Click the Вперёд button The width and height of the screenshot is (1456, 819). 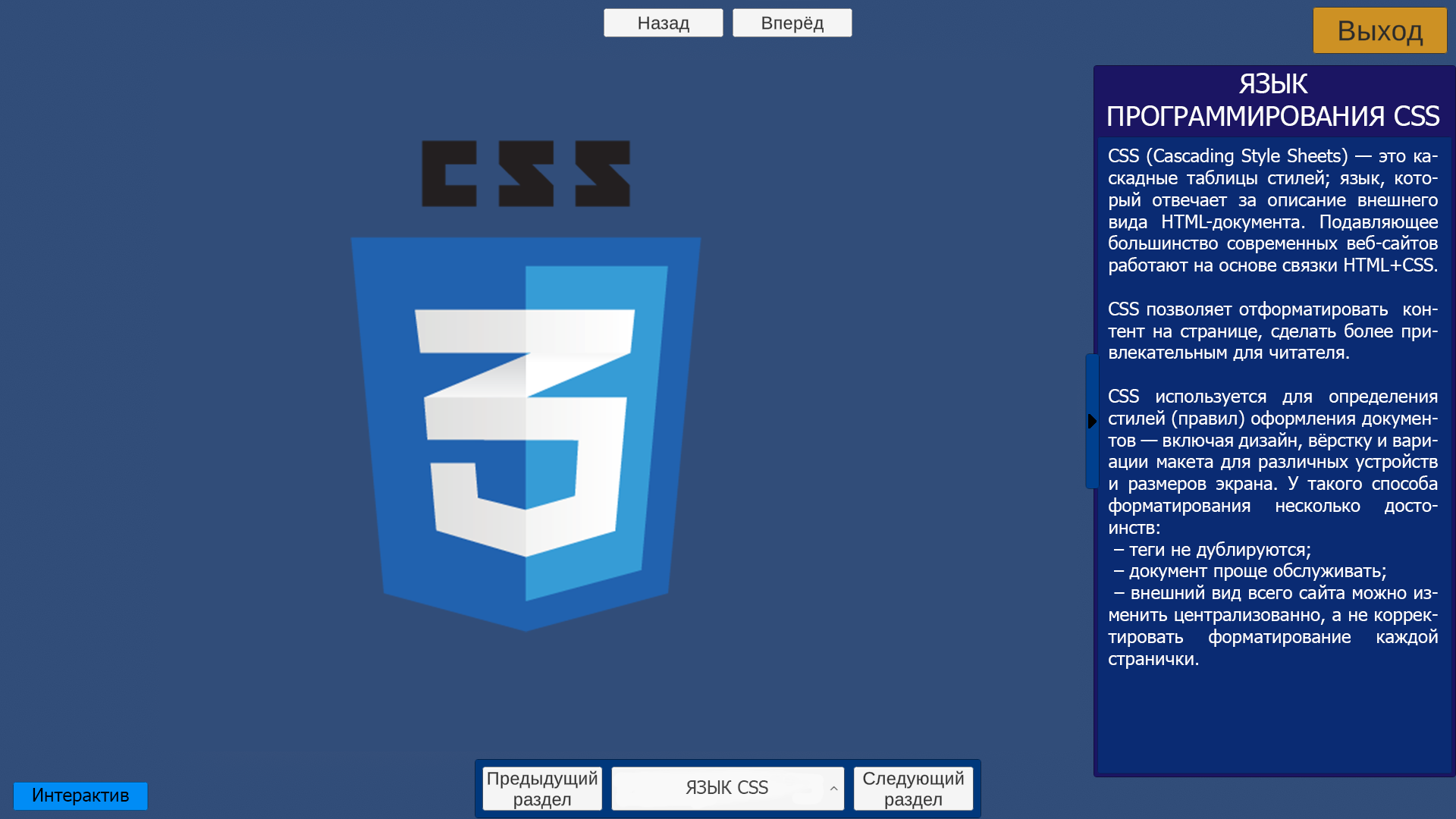pos(792,23)
